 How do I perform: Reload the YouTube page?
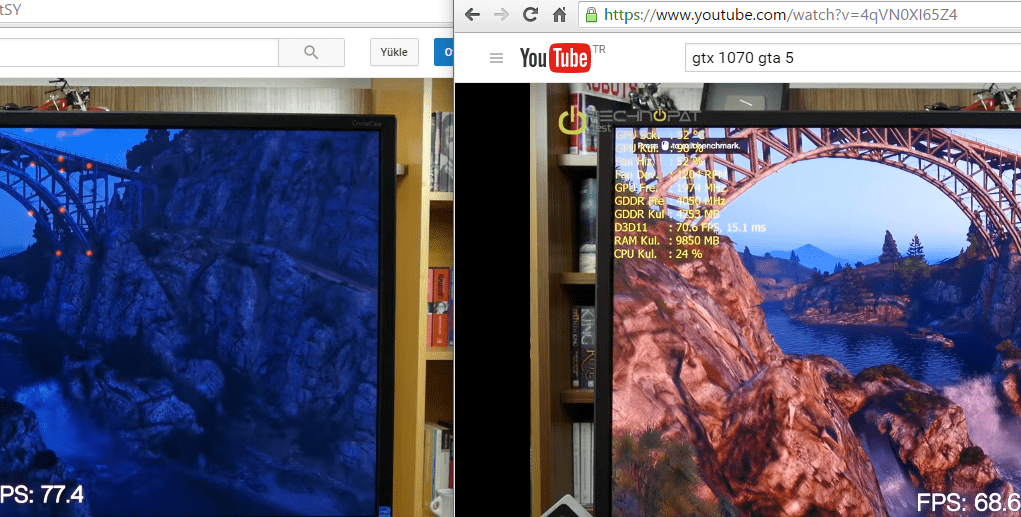[530, 14]
